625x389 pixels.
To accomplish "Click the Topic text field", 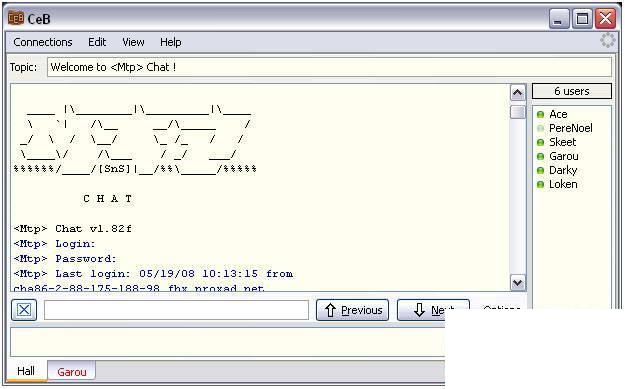I will click(329, 67).
